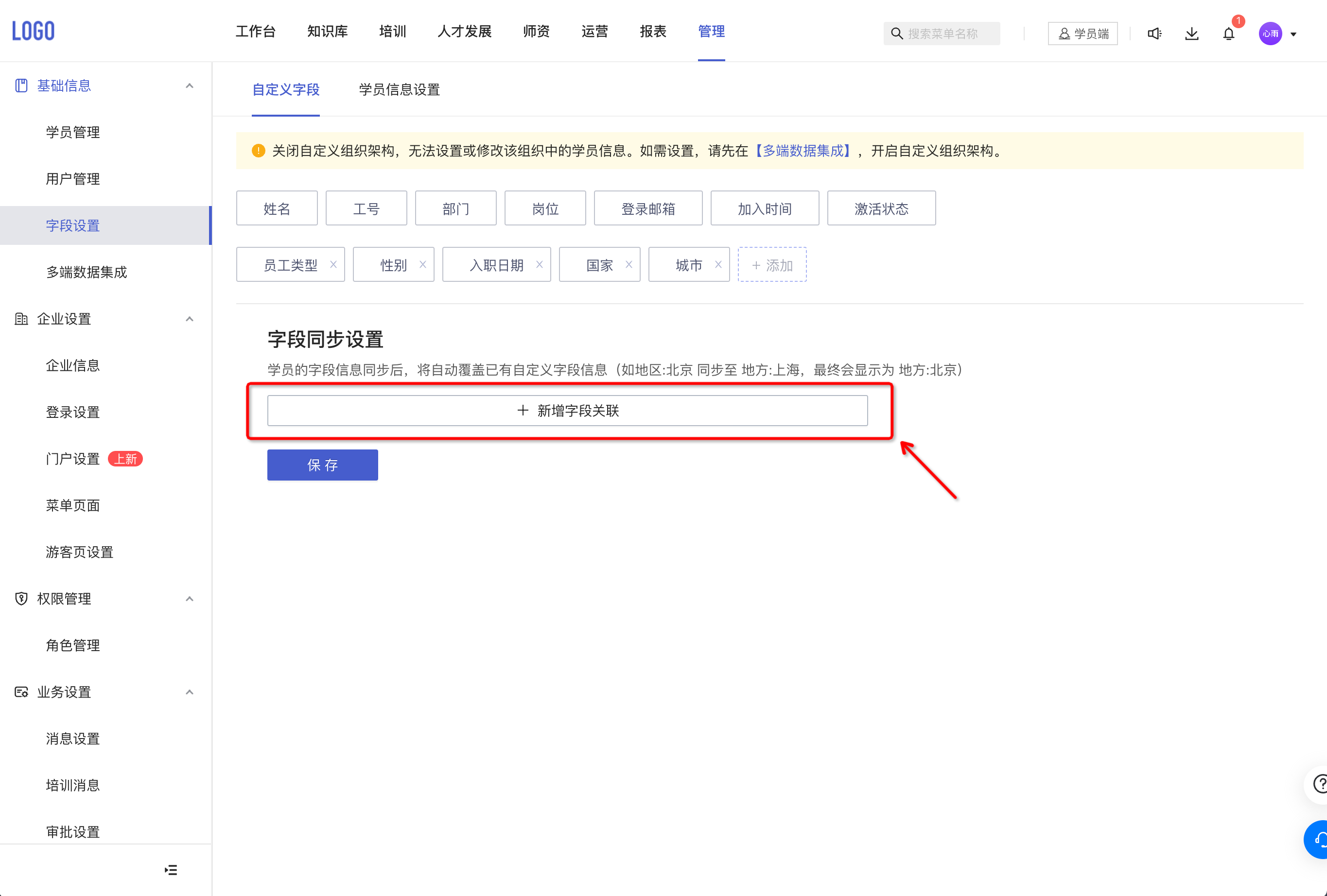Open 消息设置 in the sidebar
This screenshot has height=896, width=1327.
pos(72,739)
